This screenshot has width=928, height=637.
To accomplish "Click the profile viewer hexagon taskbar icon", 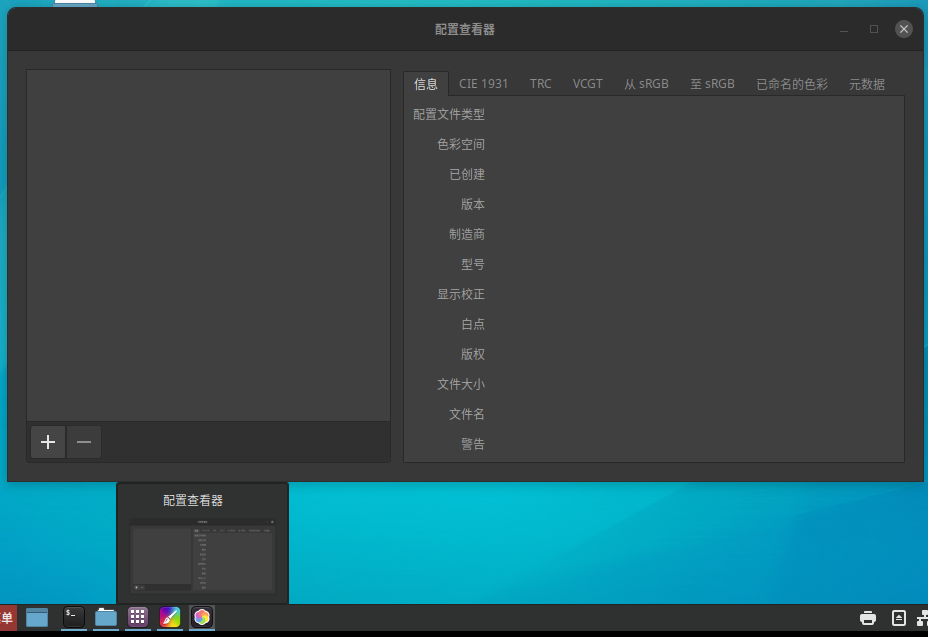I will click(202, 617).
